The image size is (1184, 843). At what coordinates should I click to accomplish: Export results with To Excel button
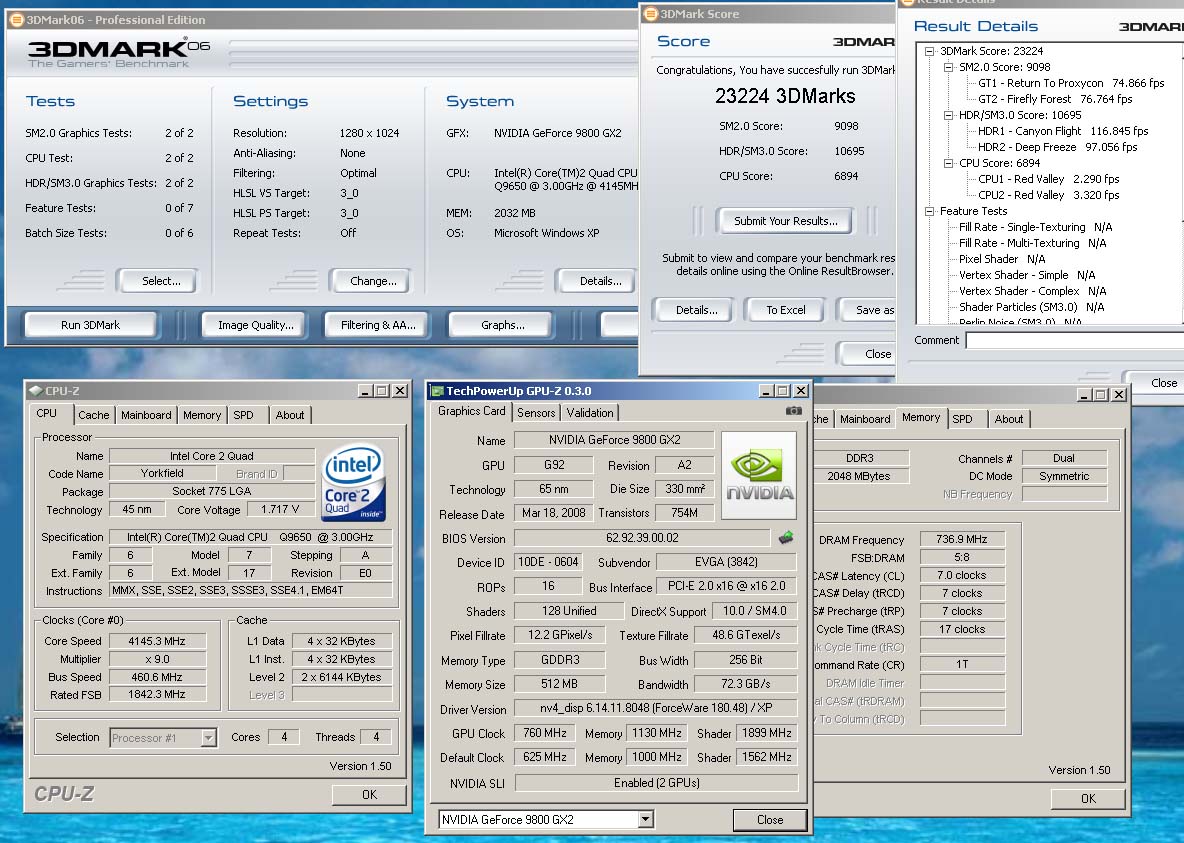point(785,310)
